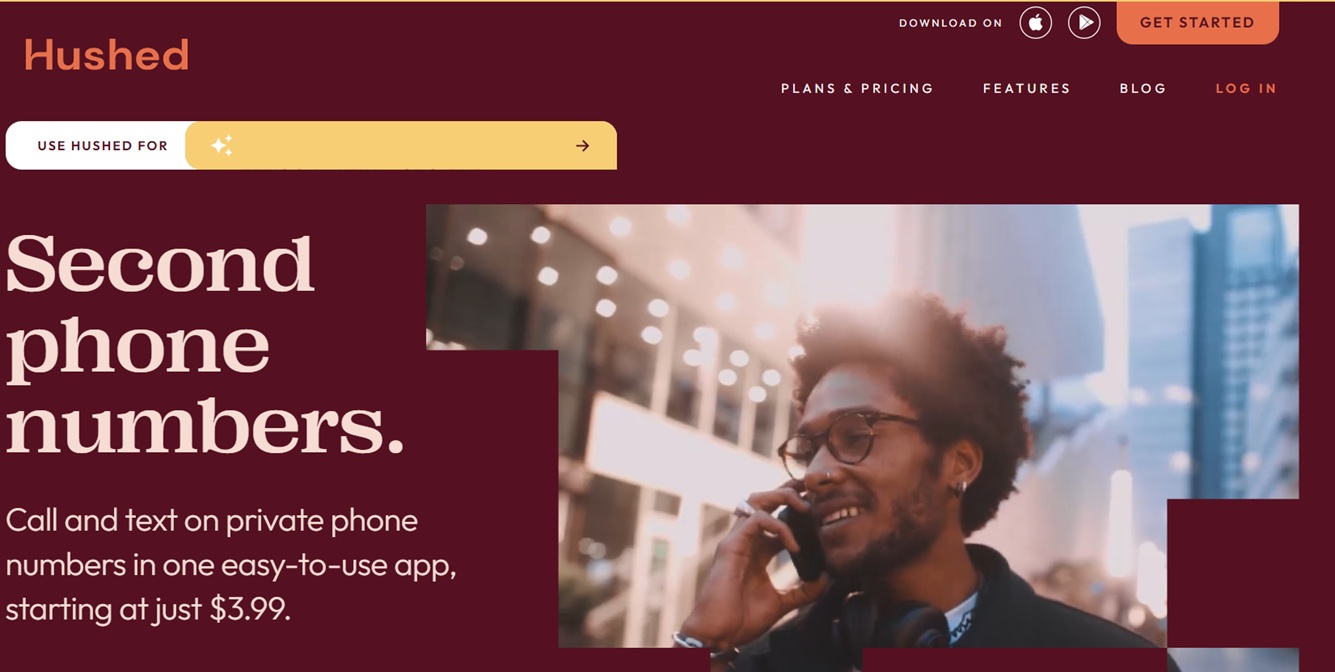Open the Google Play download icon
Screen dimensions: 1335x672
click(x=1084, y=22)
